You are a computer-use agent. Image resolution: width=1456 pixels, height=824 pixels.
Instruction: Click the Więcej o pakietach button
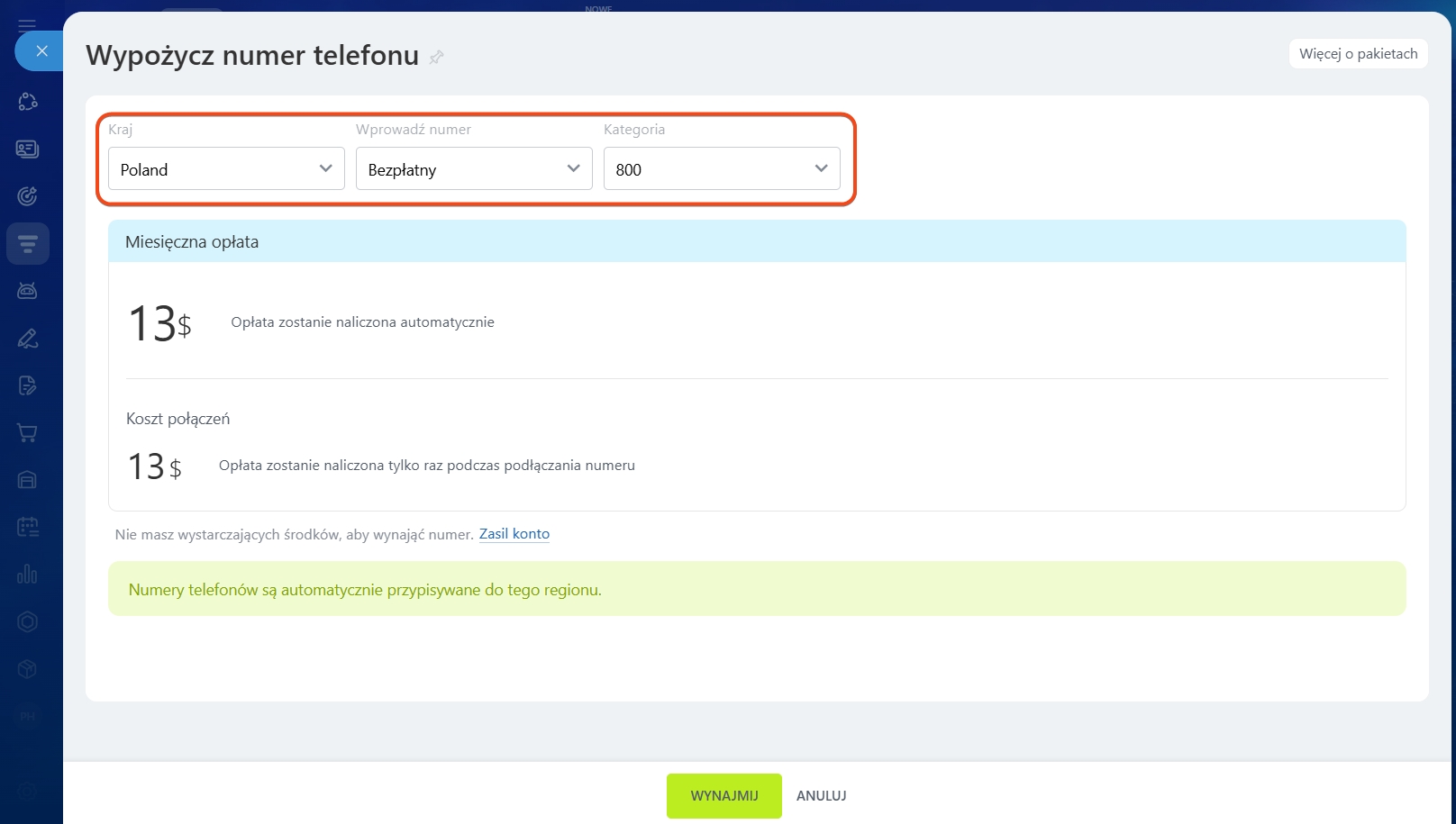tap(1358, 54)
